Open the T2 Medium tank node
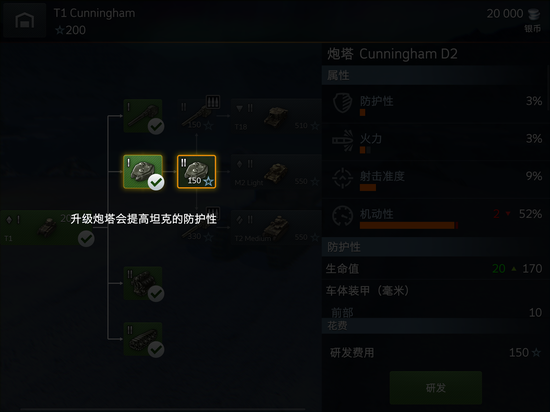550x412 pixels. [276, 228]
